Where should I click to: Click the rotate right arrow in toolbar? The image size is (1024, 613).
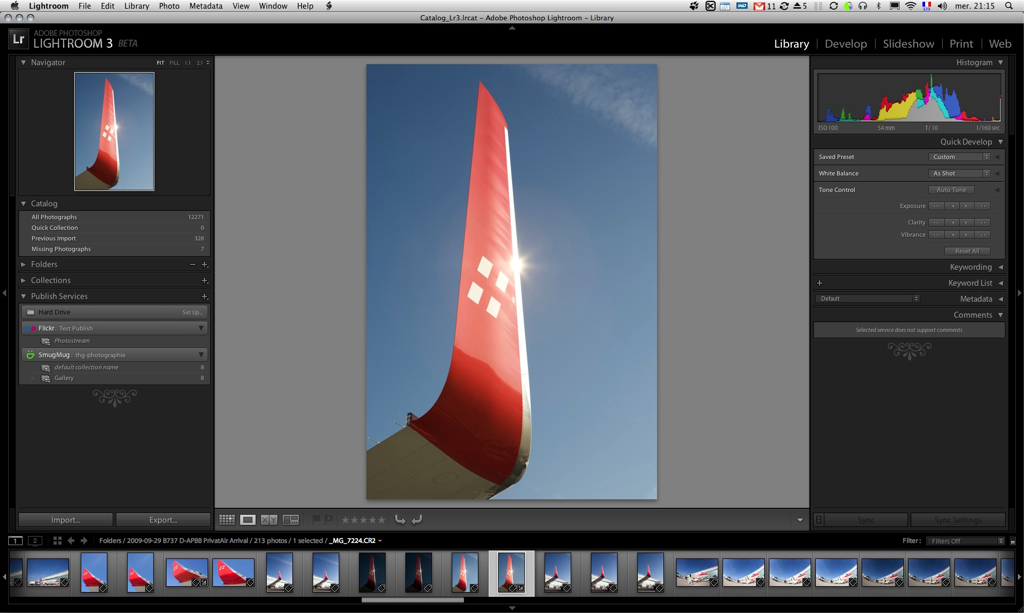point(417,520)
